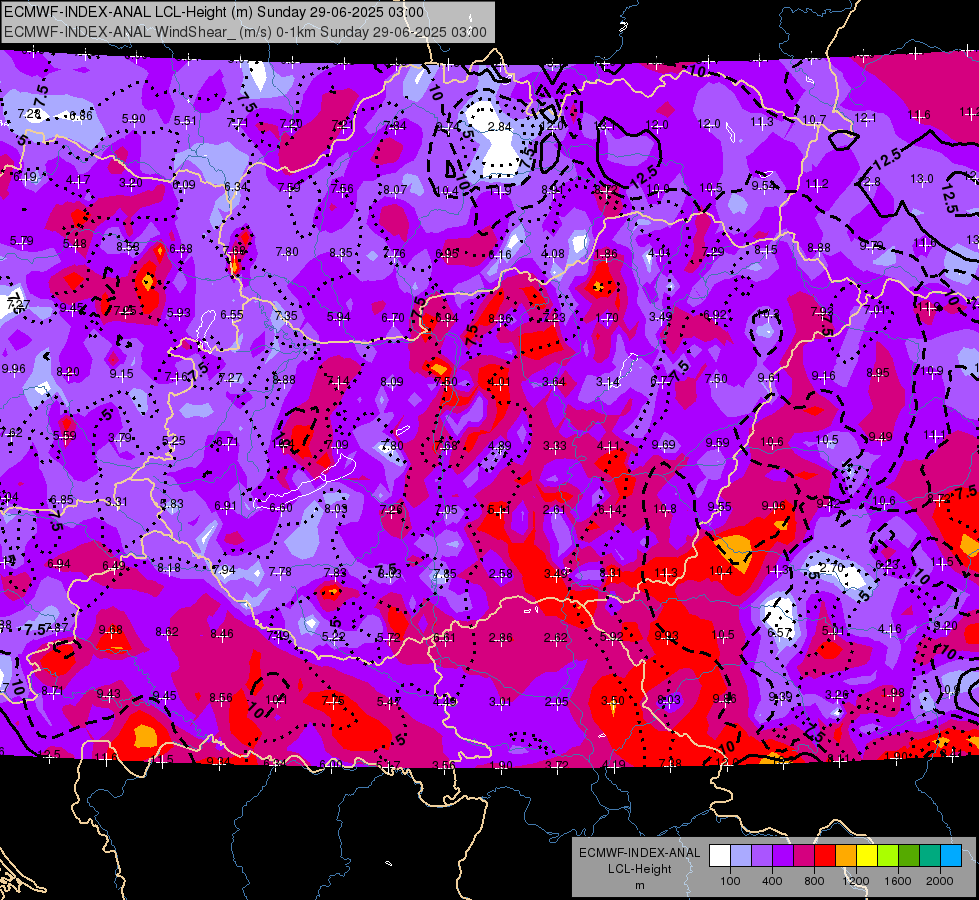
Task: Click the legend scale label 1600
Action: (x=898, y=881)
